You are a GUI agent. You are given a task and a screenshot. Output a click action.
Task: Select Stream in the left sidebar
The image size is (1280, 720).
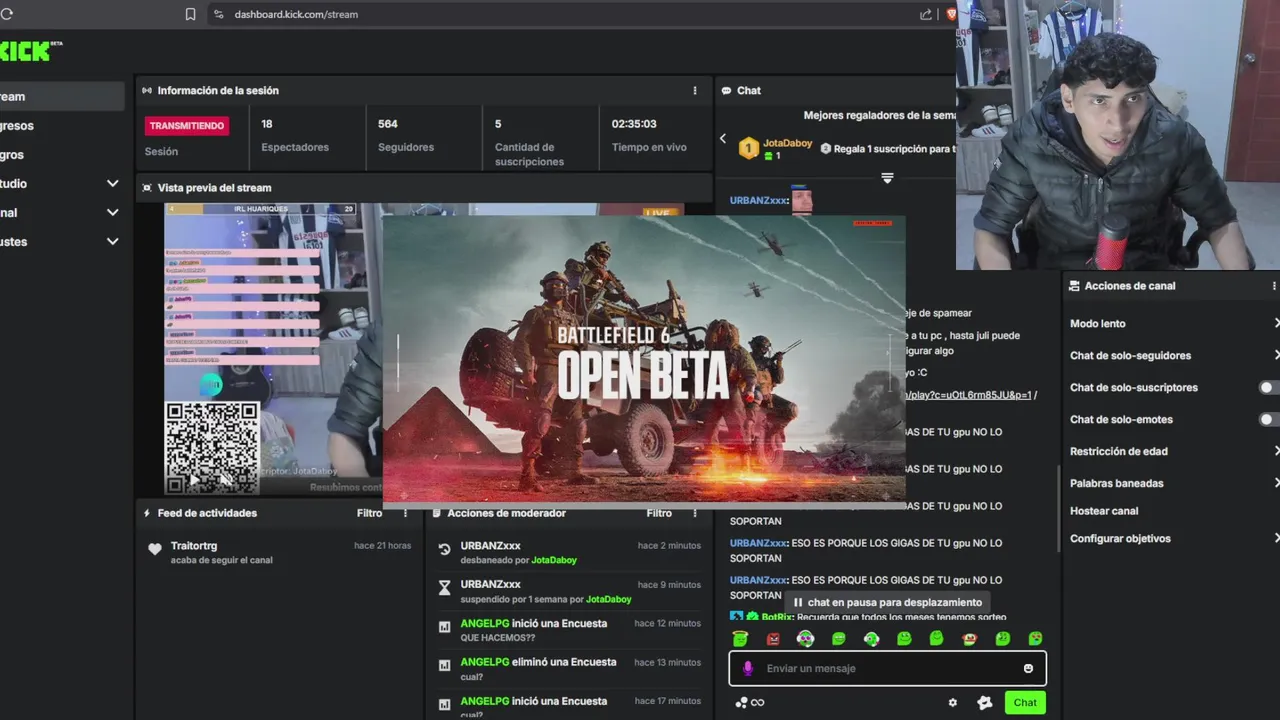[x=62, y=97]
